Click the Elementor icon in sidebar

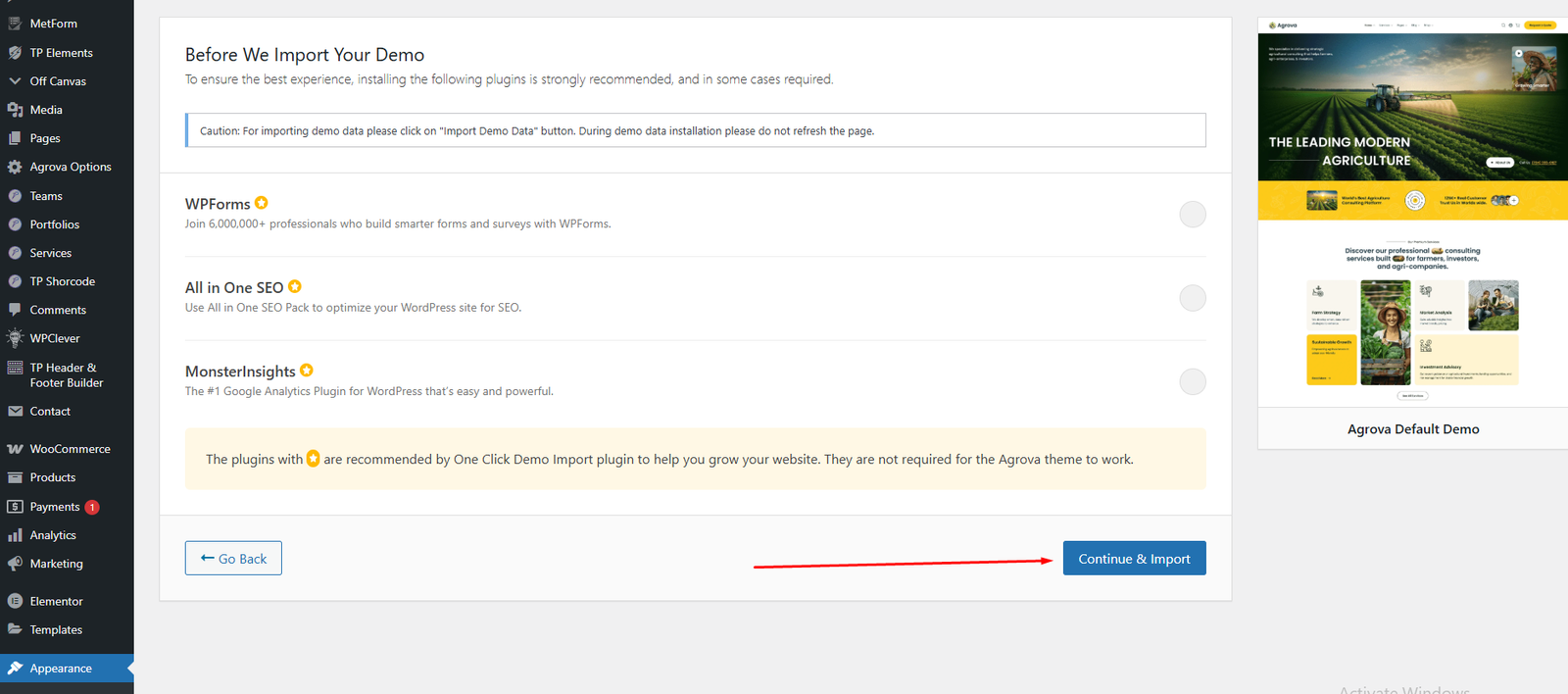15,601
